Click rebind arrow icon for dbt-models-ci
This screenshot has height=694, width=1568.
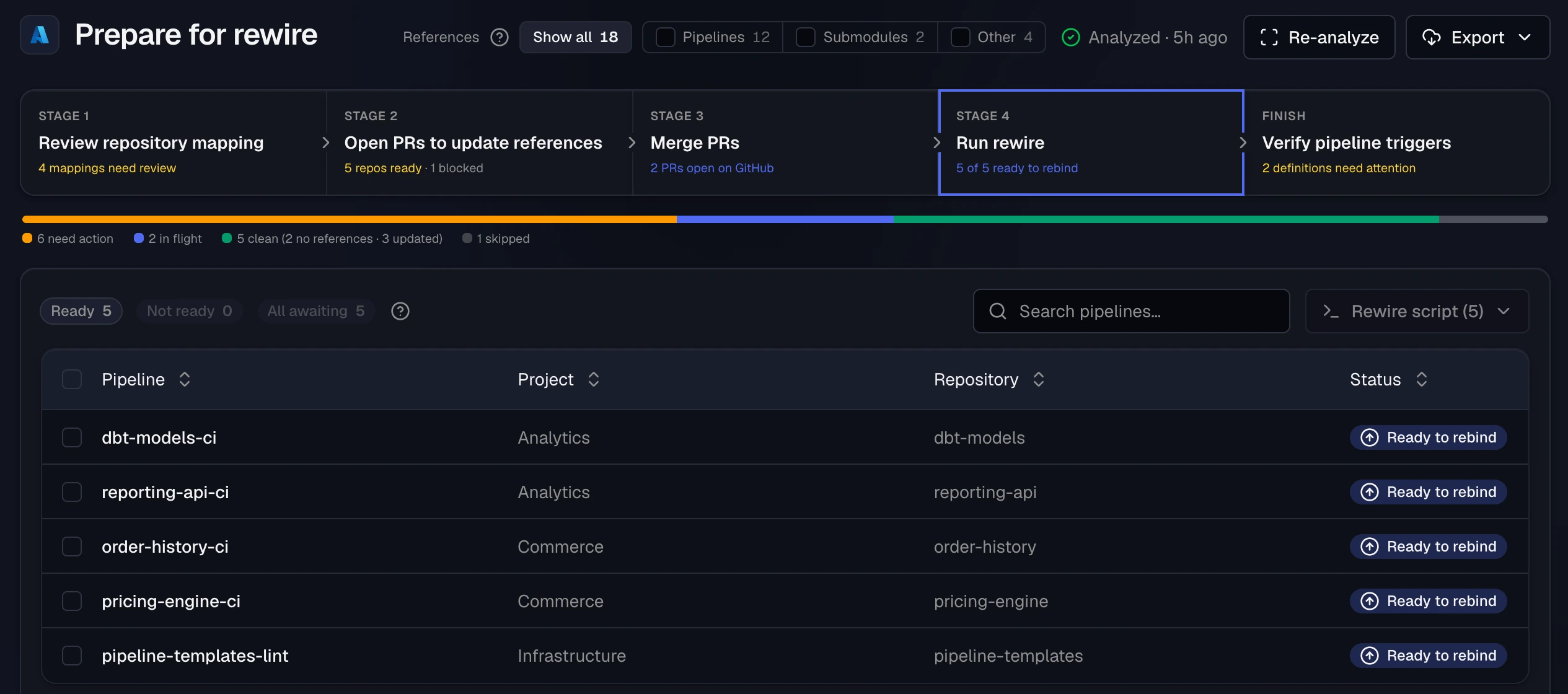tap(1370, 437)
